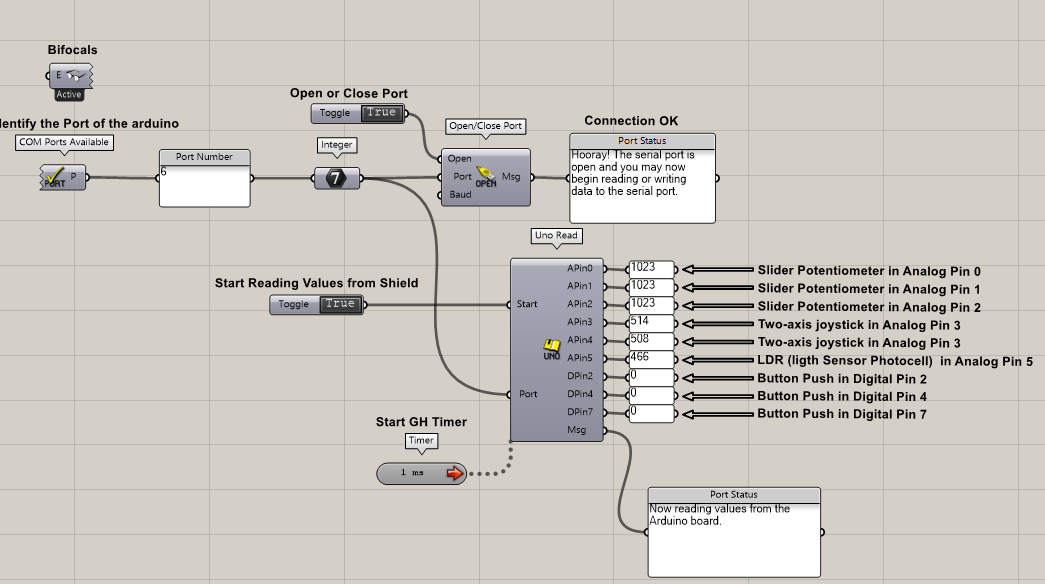
Task: Click the 1023 value panel for APin2
Action: (x=652, y=305)
